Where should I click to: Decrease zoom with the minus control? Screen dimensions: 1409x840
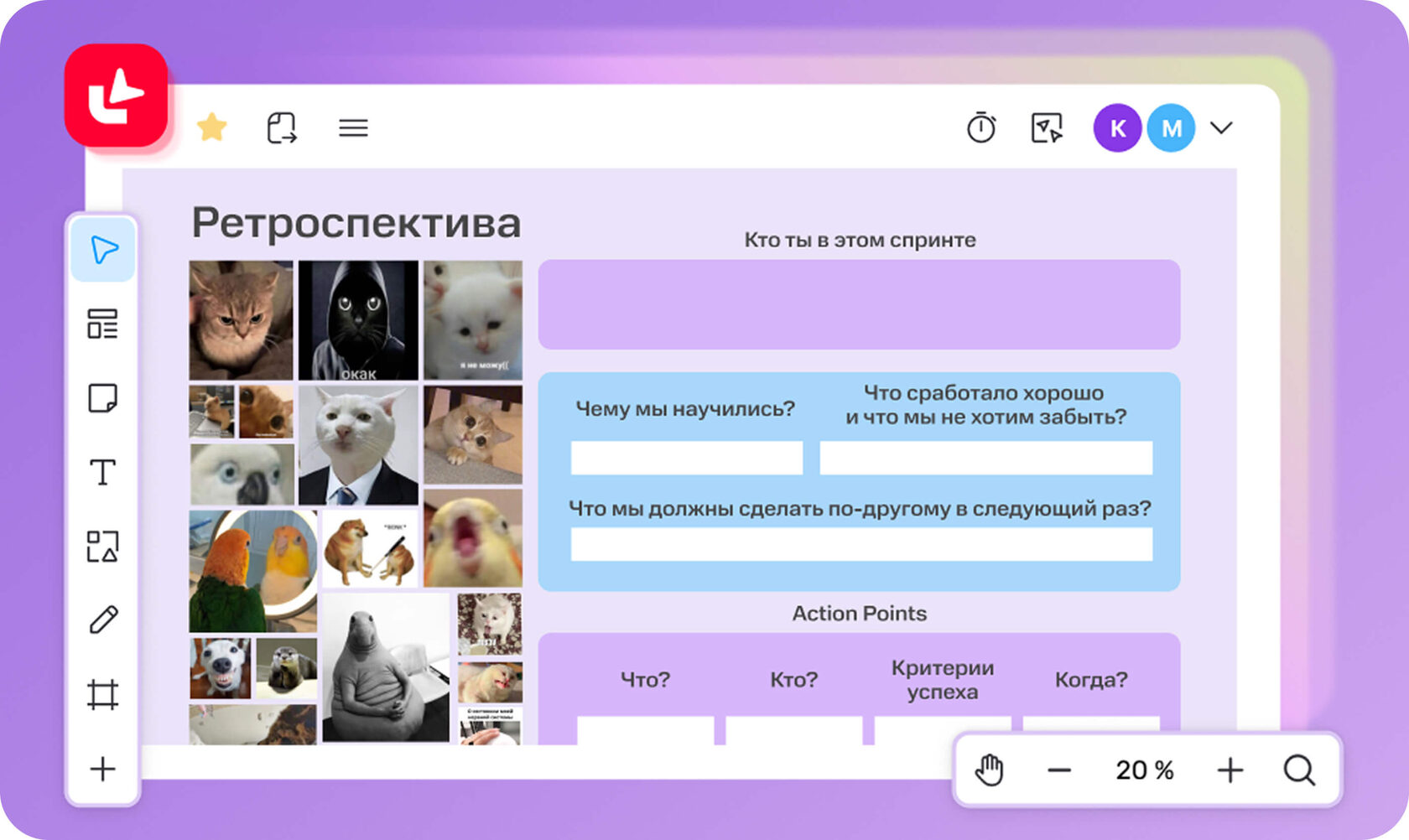1058,770
